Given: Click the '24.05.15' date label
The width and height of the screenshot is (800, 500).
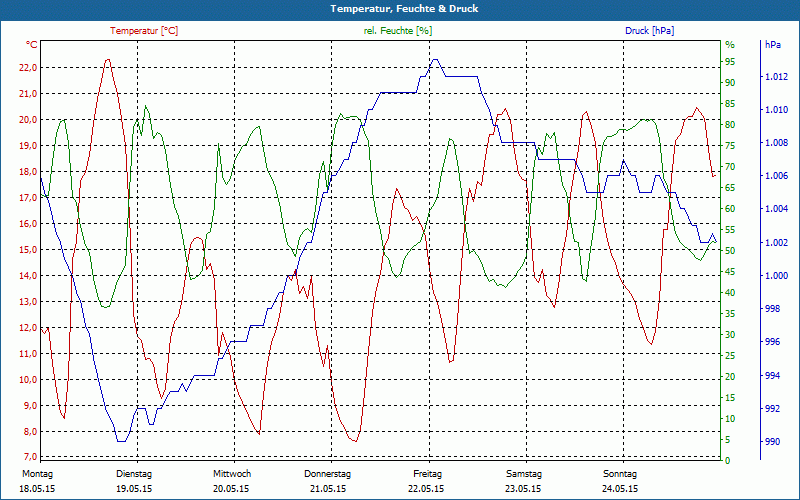Looking at the screenshot, I should (x=620, y=489).
